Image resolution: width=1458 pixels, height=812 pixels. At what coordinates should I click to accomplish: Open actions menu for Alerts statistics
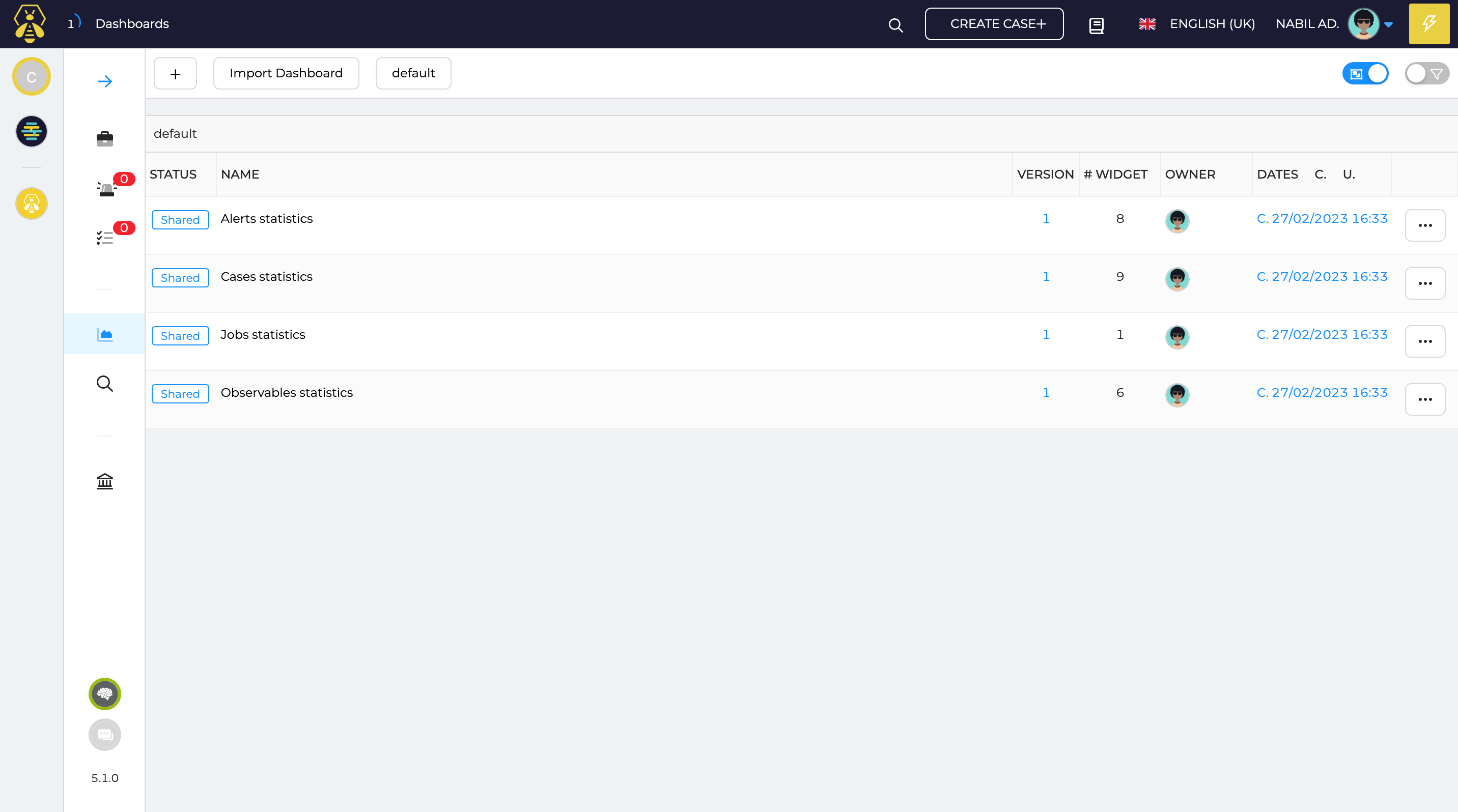pos(1424,225)
